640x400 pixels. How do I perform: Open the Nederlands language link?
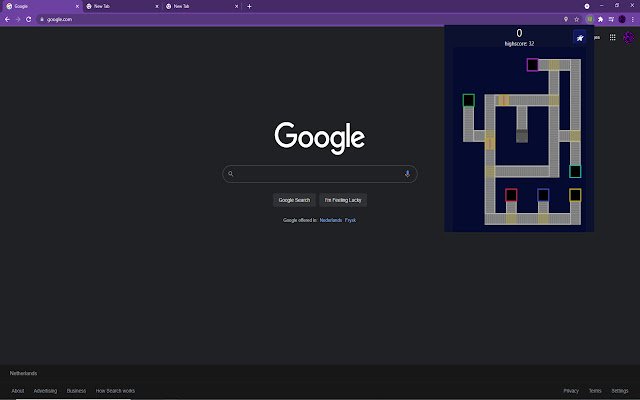pos(331,220)
